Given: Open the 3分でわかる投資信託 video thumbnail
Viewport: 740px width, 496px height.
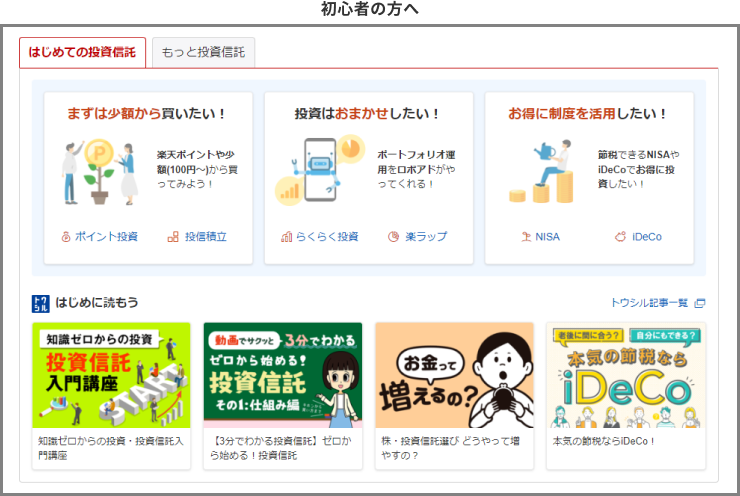Looking at the screenshot, I should tap(283, 375).
